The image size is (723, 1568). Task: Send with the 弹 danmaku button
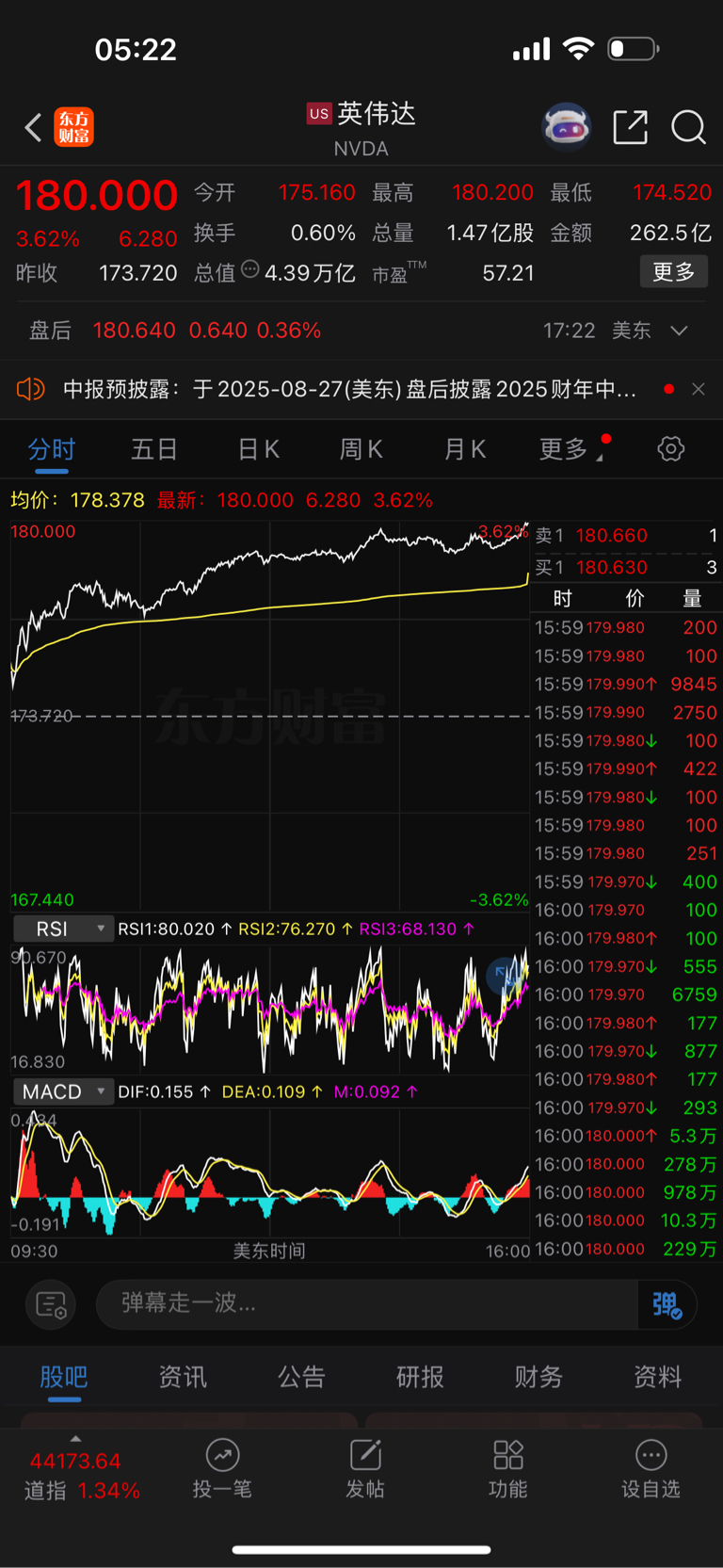pos(667,1304)
